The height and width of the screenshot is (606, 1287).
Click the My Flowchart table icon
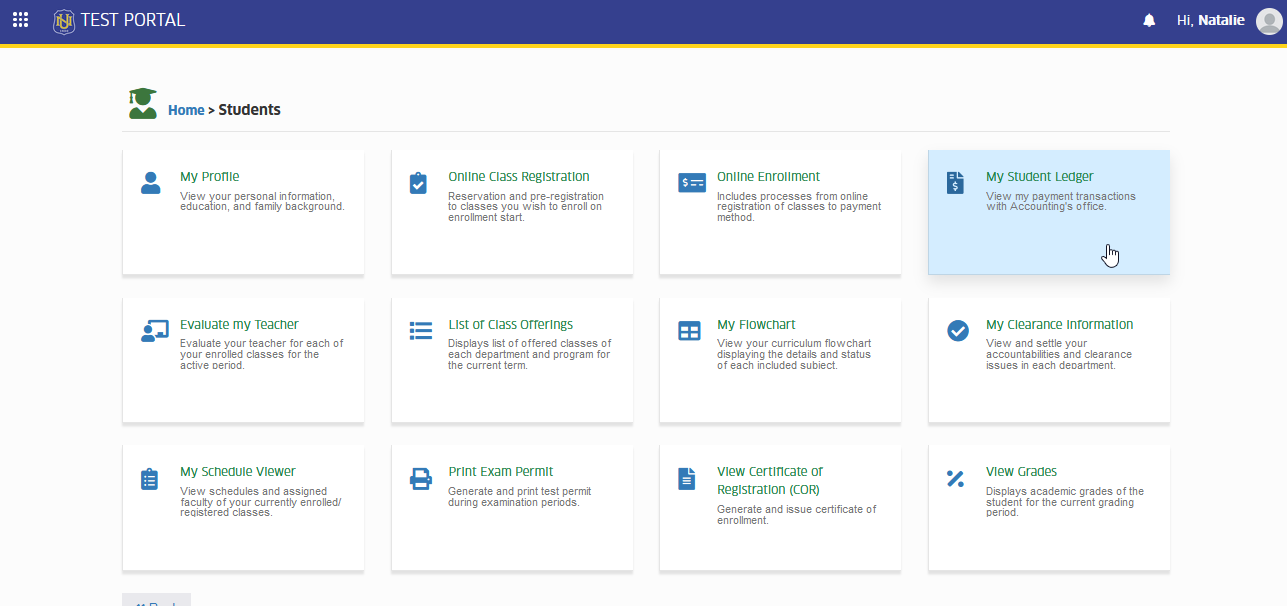coord(690,331)
